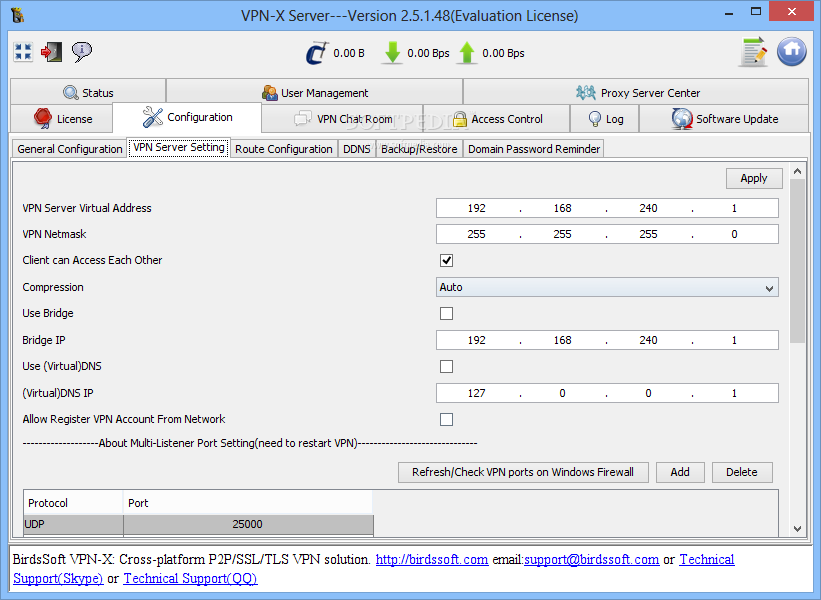Open the Access Control tab

pyautogui.click(x=497, y=119)
